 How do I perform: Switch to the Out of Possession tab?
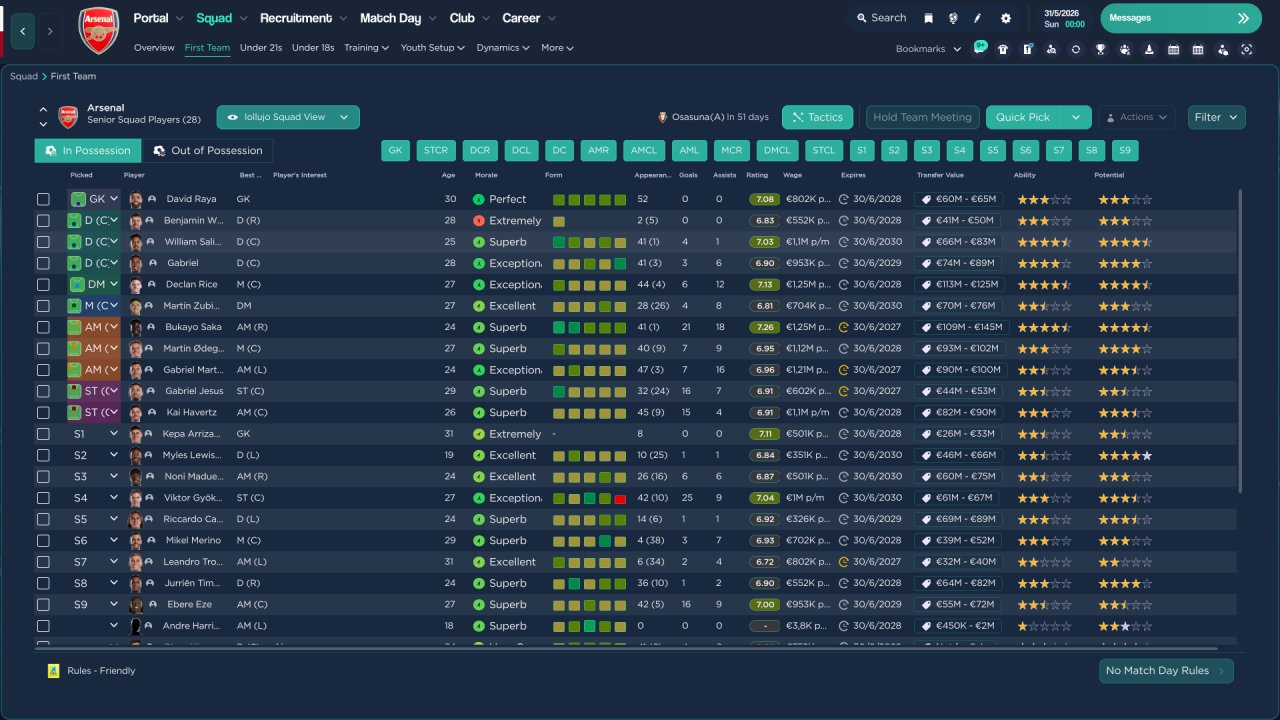coord(207,150)
